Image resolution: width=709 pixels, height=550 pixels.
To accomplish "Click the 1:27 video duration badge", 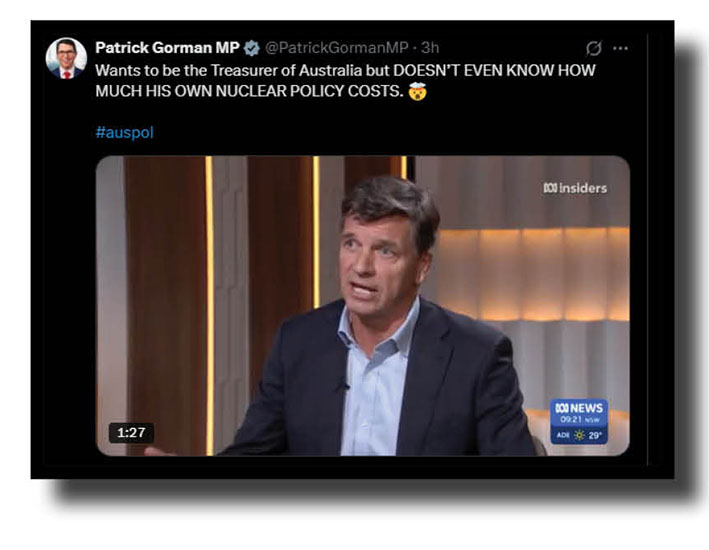I will point(131,433).
